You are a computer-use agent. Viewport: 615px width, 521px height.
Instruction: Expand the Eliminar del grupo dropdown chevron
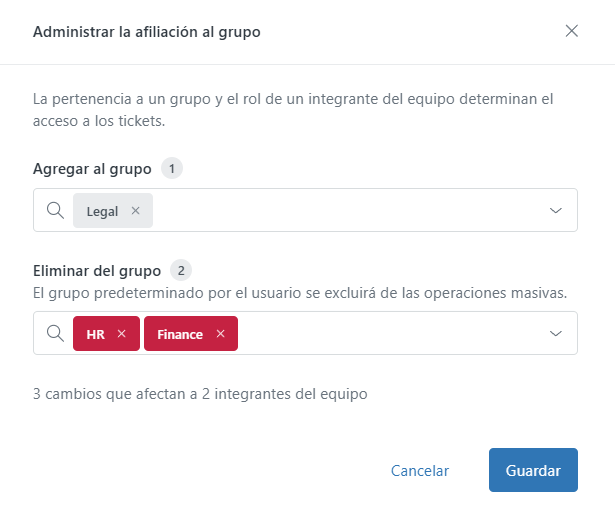pos(555,333)
